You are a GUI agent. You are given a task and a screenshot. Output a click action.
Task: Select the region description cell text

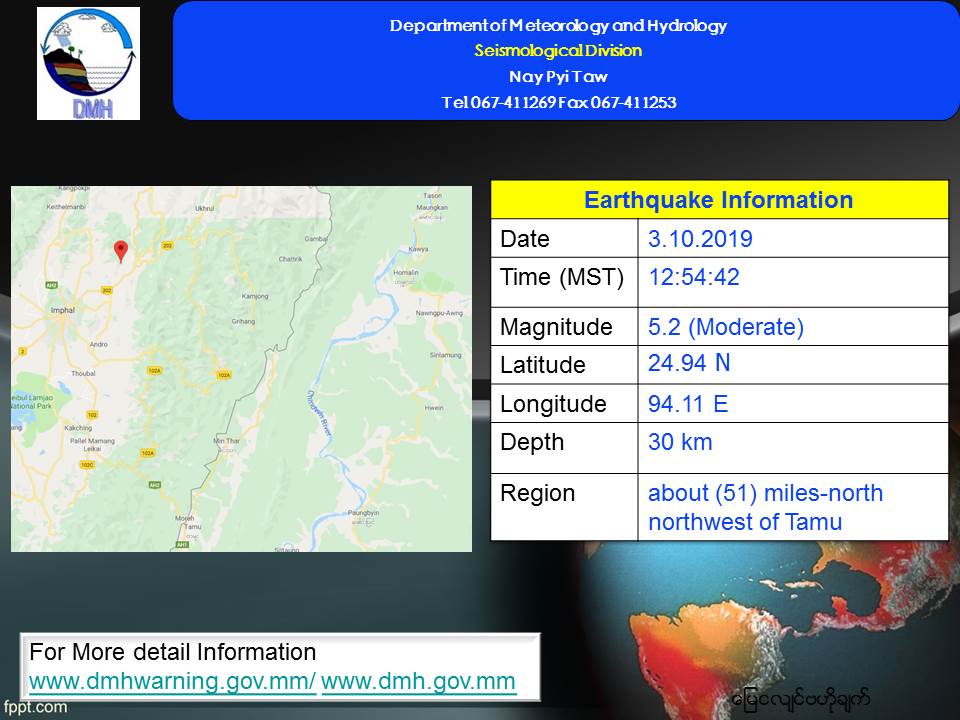pyautogui.click(x=765, y=507)
